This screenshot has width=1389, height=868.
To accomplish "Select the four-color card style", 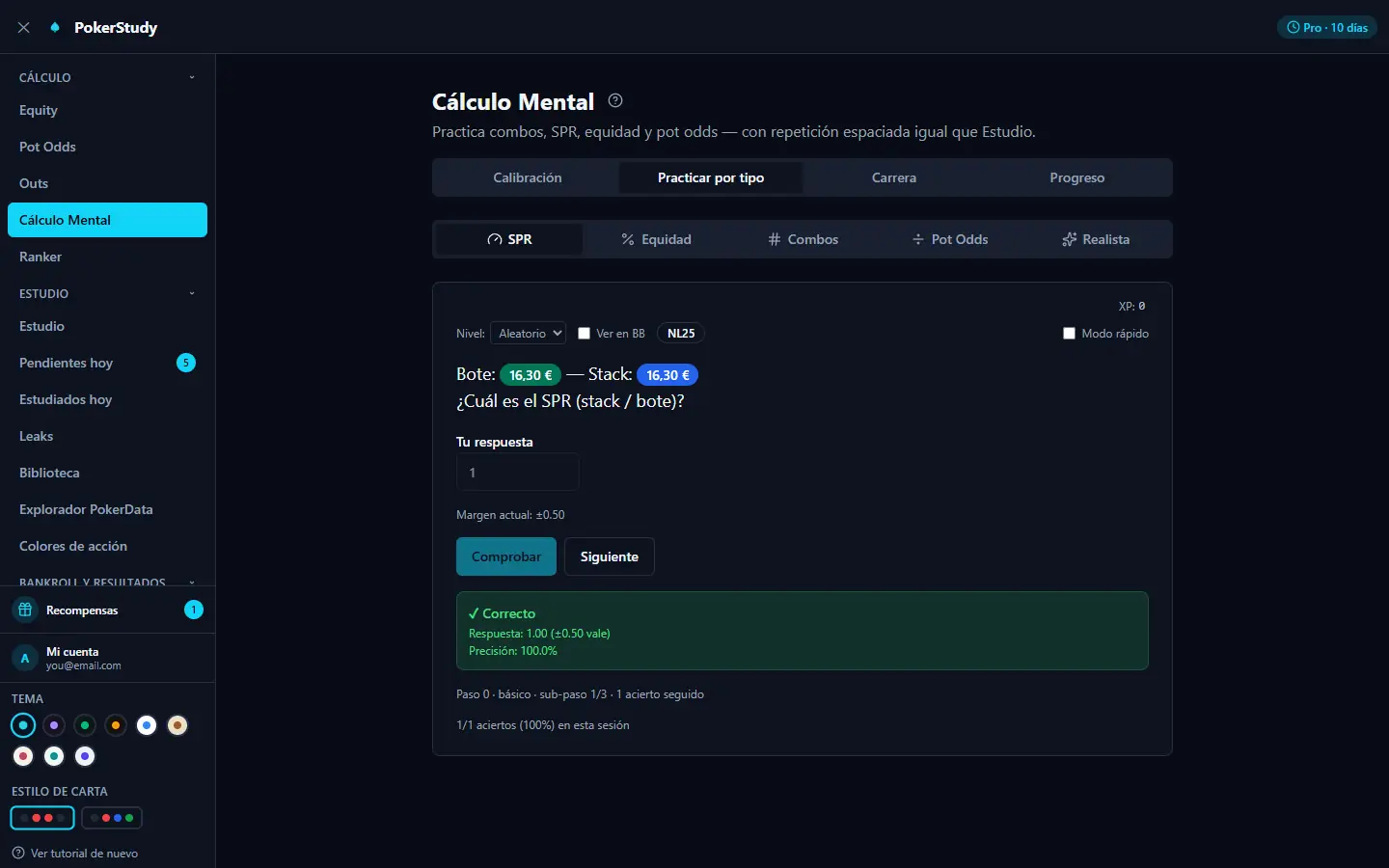I will [x=112, y=818].
